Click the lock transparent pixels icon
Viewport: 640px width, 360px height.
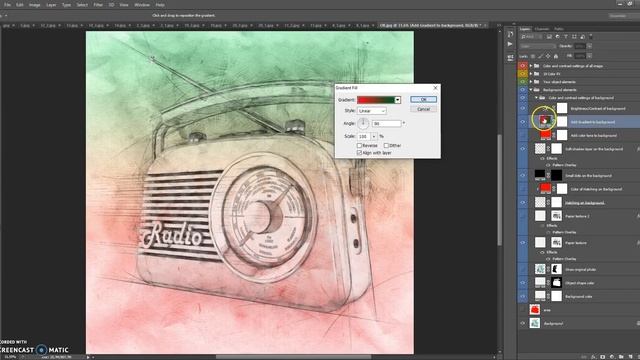tap(533, 56)
